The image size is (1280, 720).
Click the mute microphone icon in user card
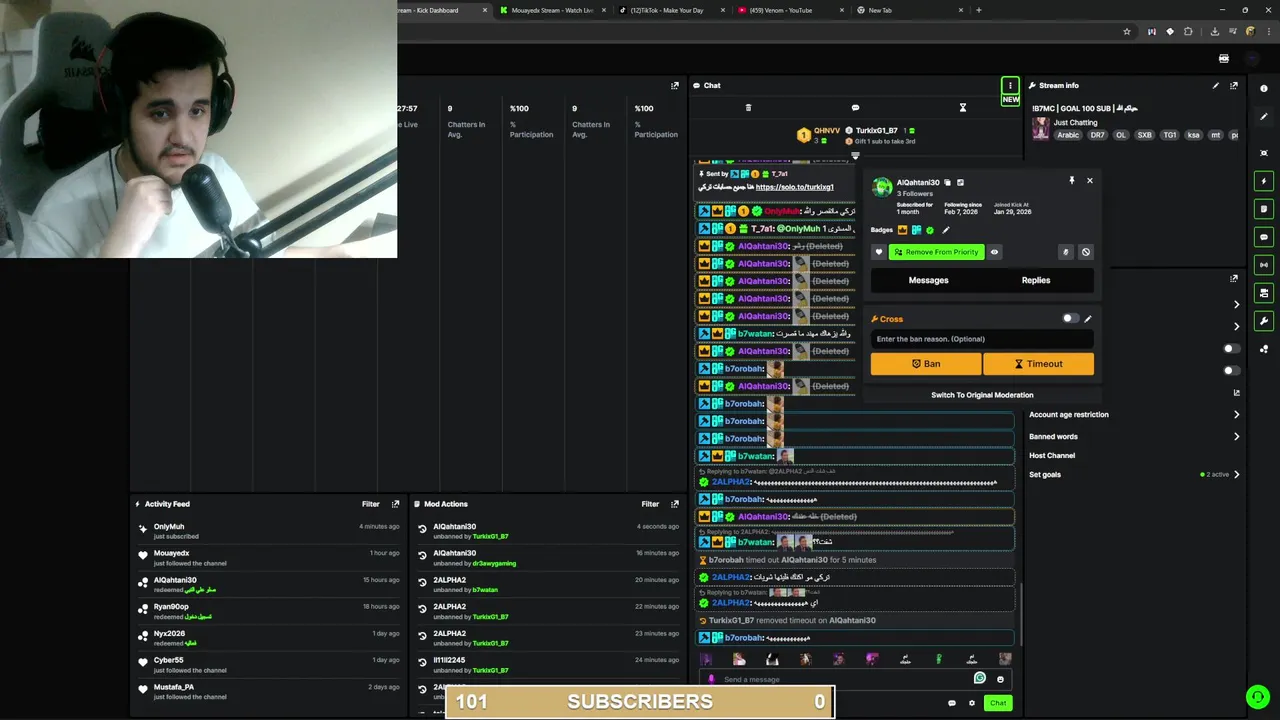pos(1066,252)
